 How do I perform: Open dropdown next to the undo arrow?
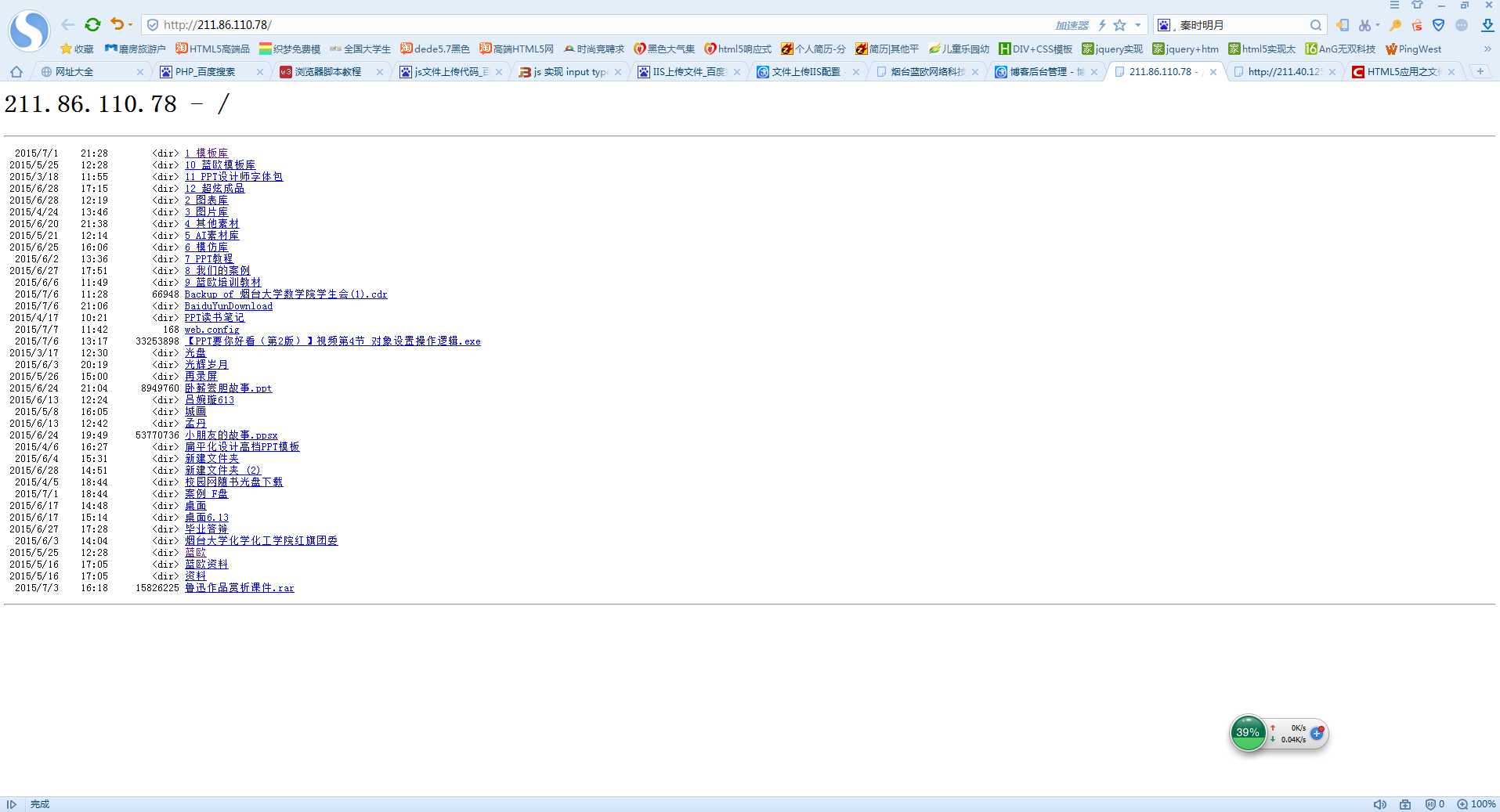point(130,25)
